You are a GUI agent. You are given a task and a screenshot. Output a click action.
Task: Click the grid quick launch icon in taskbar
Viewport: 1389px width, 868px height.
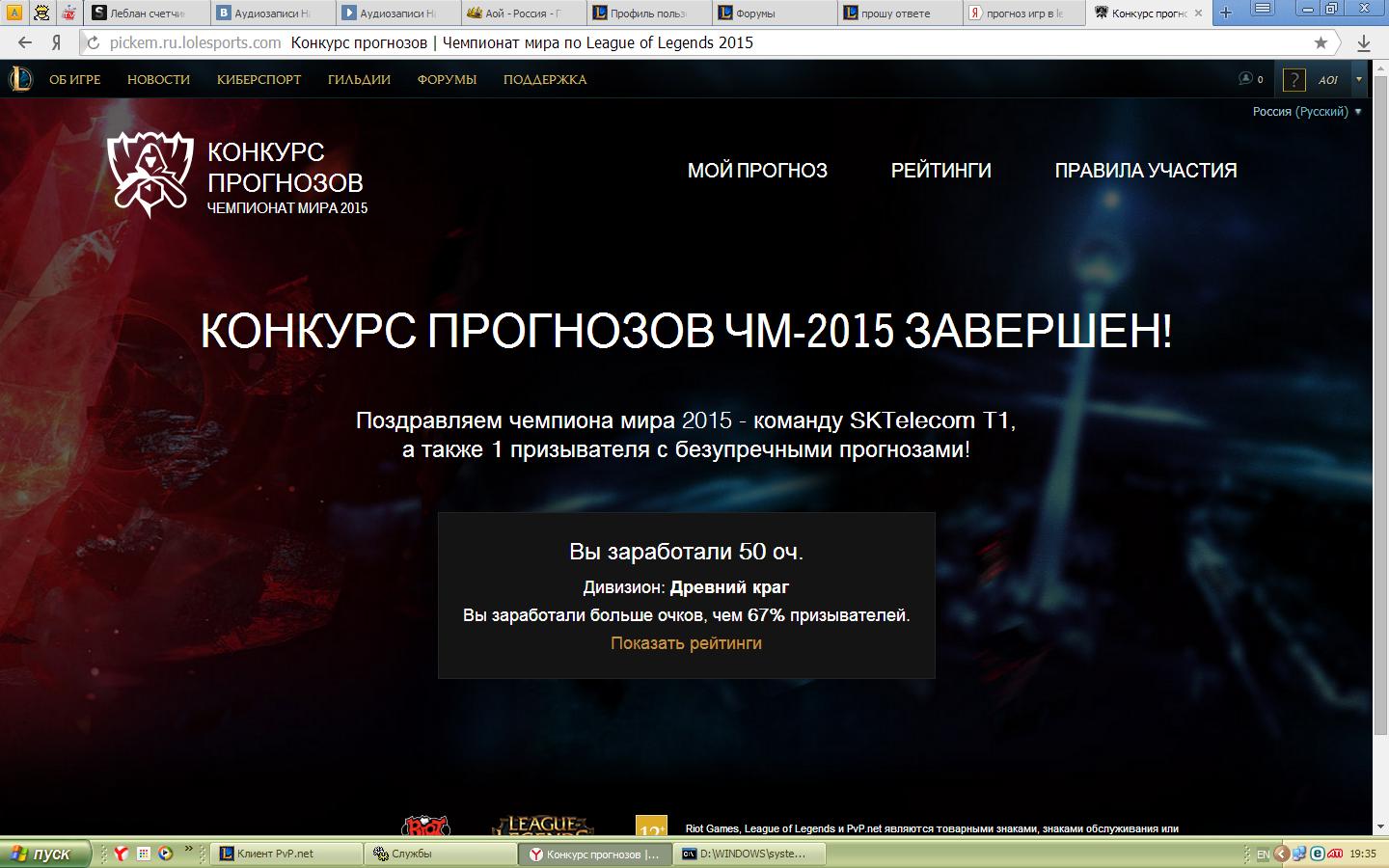tap(143, 854)
